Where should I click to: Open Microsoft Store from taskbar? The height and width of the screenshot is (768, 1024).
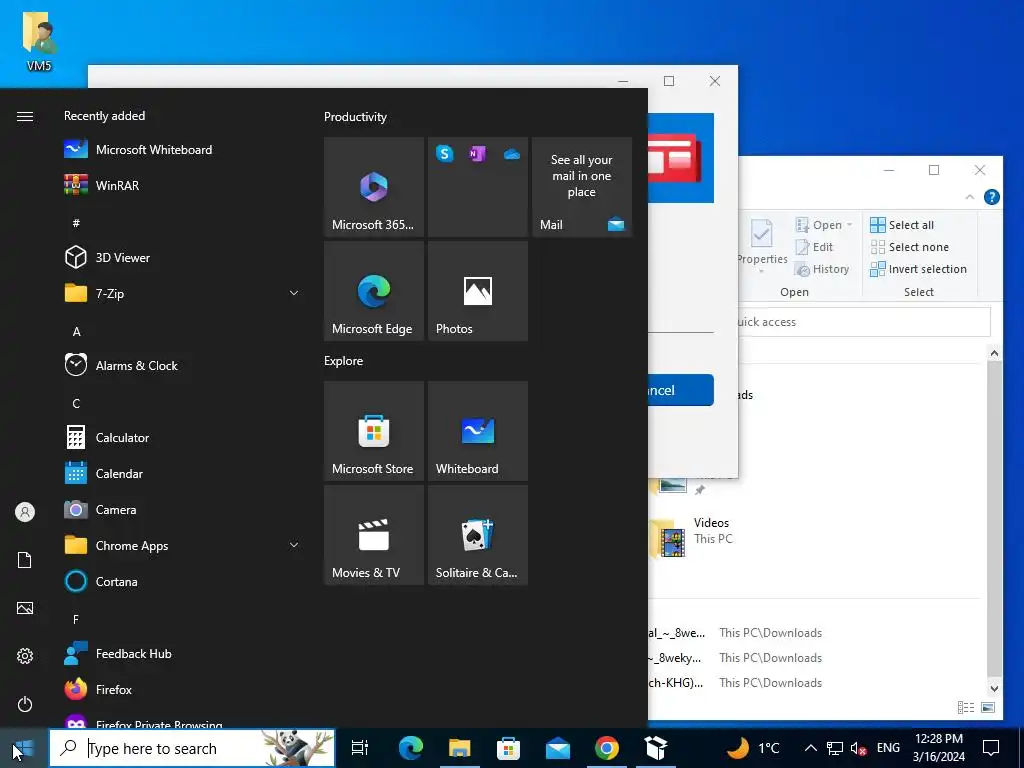pyautogui.click(x=508, y=748)
